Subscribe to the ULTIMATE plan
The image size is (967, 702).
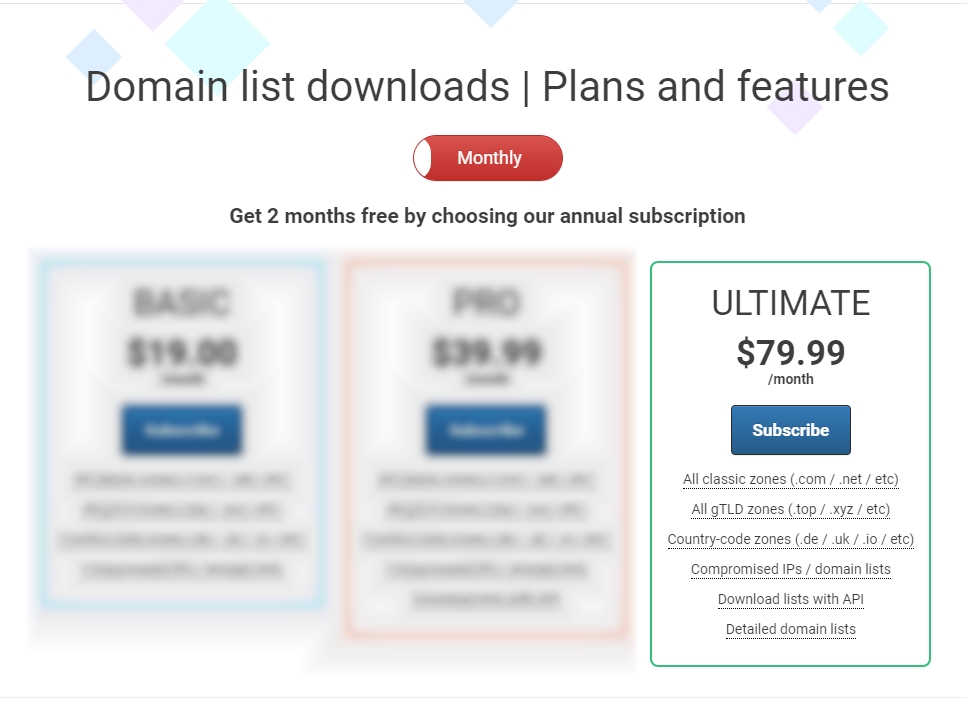pos(790,430)
